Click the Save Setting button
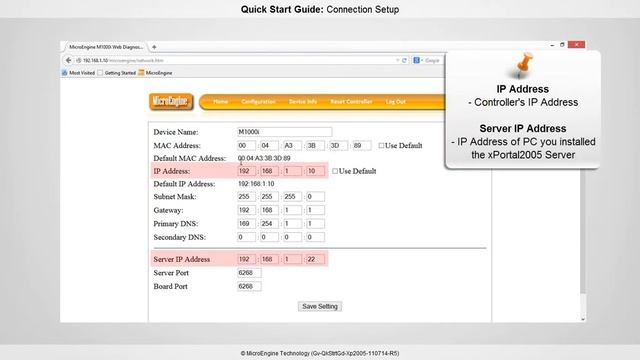 [x=320, y=306]
